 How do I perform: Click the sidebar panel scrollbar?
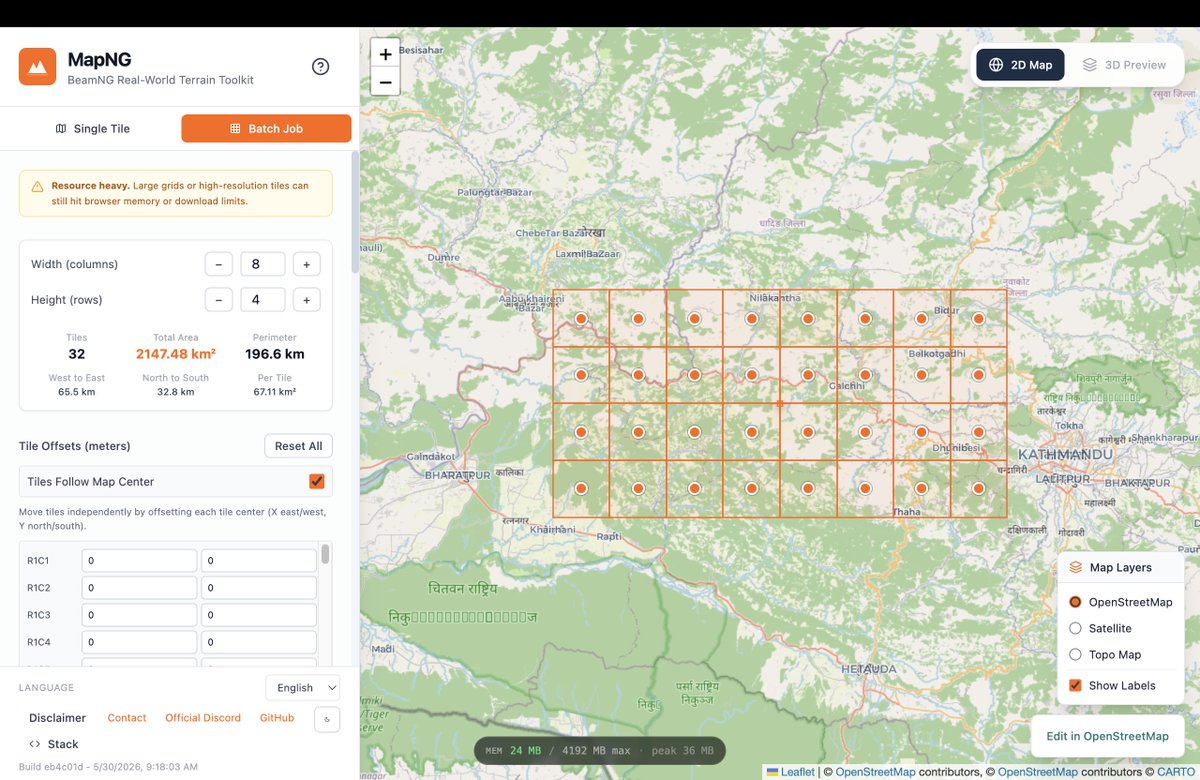coord(353,212)
